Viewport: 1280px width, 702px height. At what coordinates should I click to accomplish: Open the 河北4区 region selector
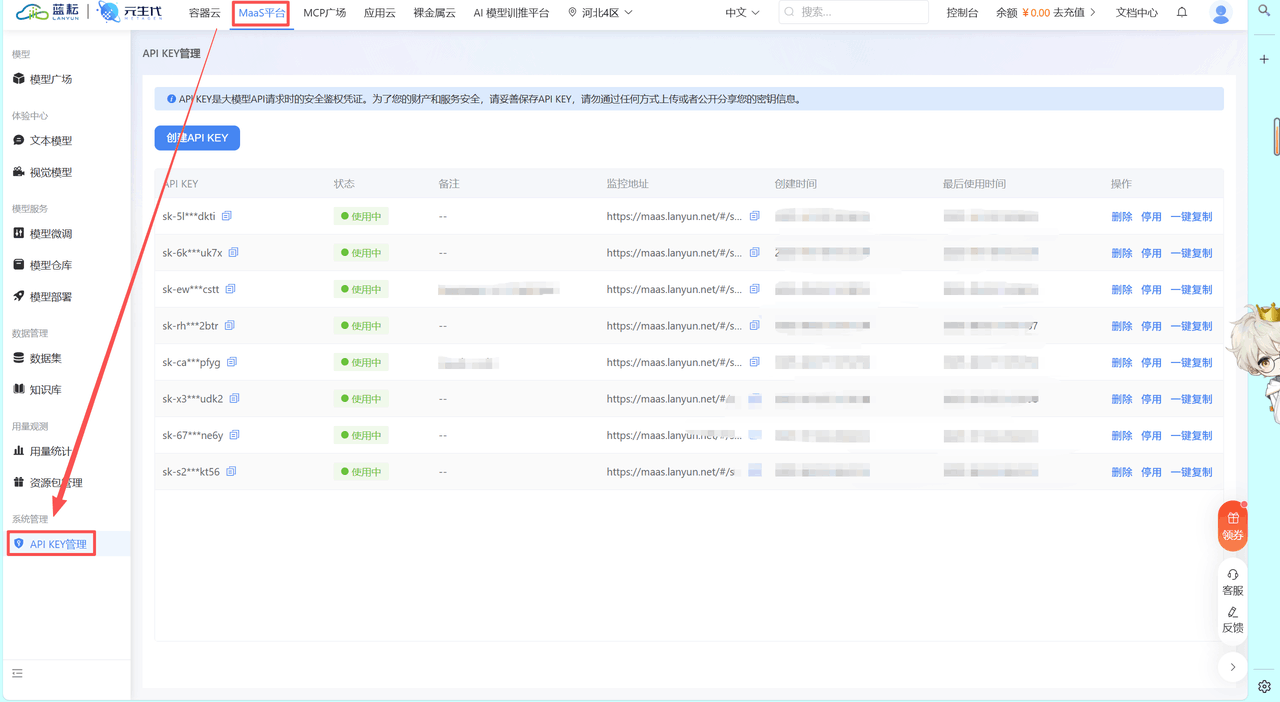pos(600,13)
